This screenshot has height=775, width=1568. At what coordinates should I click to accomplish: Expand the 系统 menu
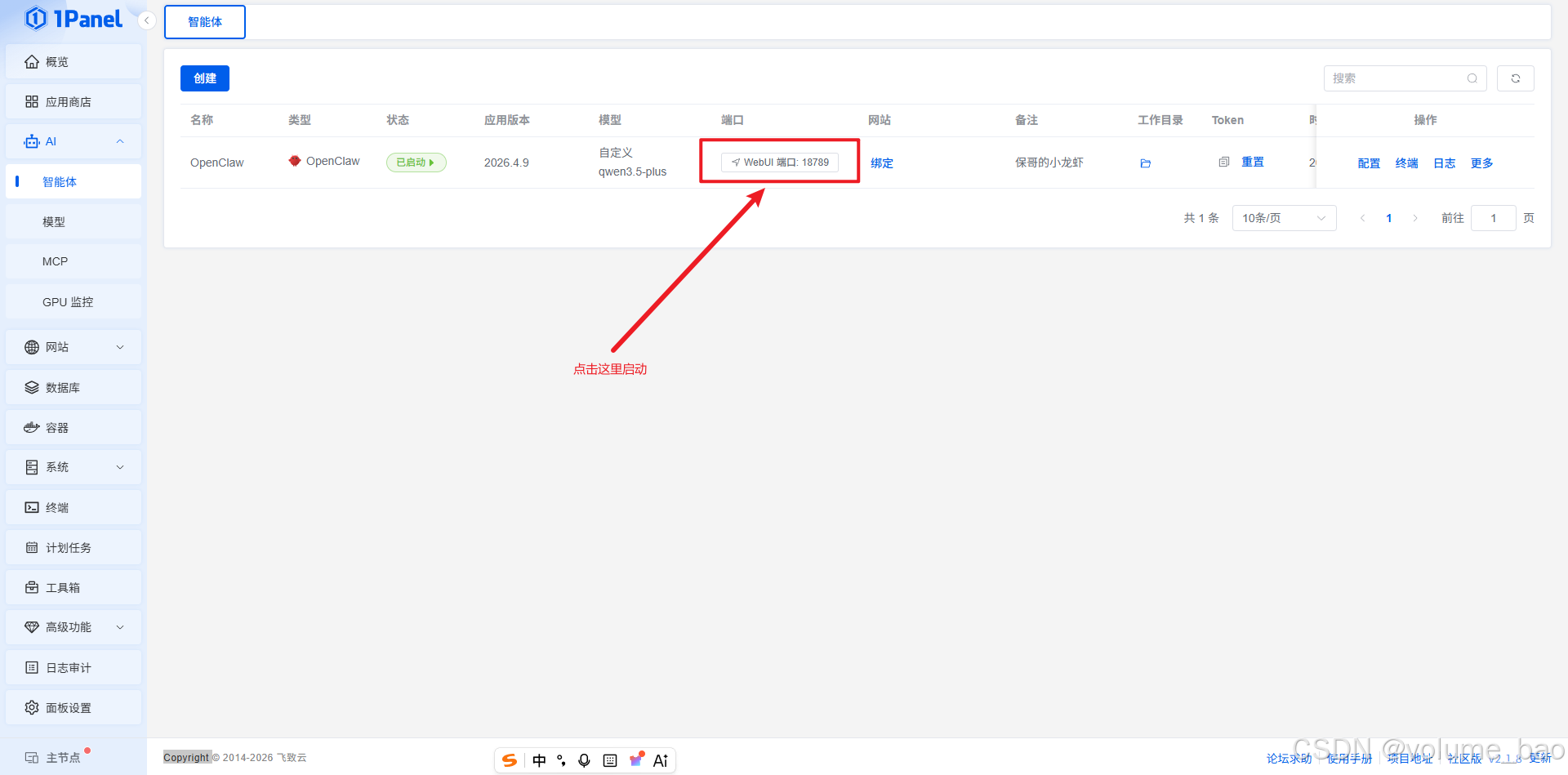pyautogui.click(x=73, y=467)
